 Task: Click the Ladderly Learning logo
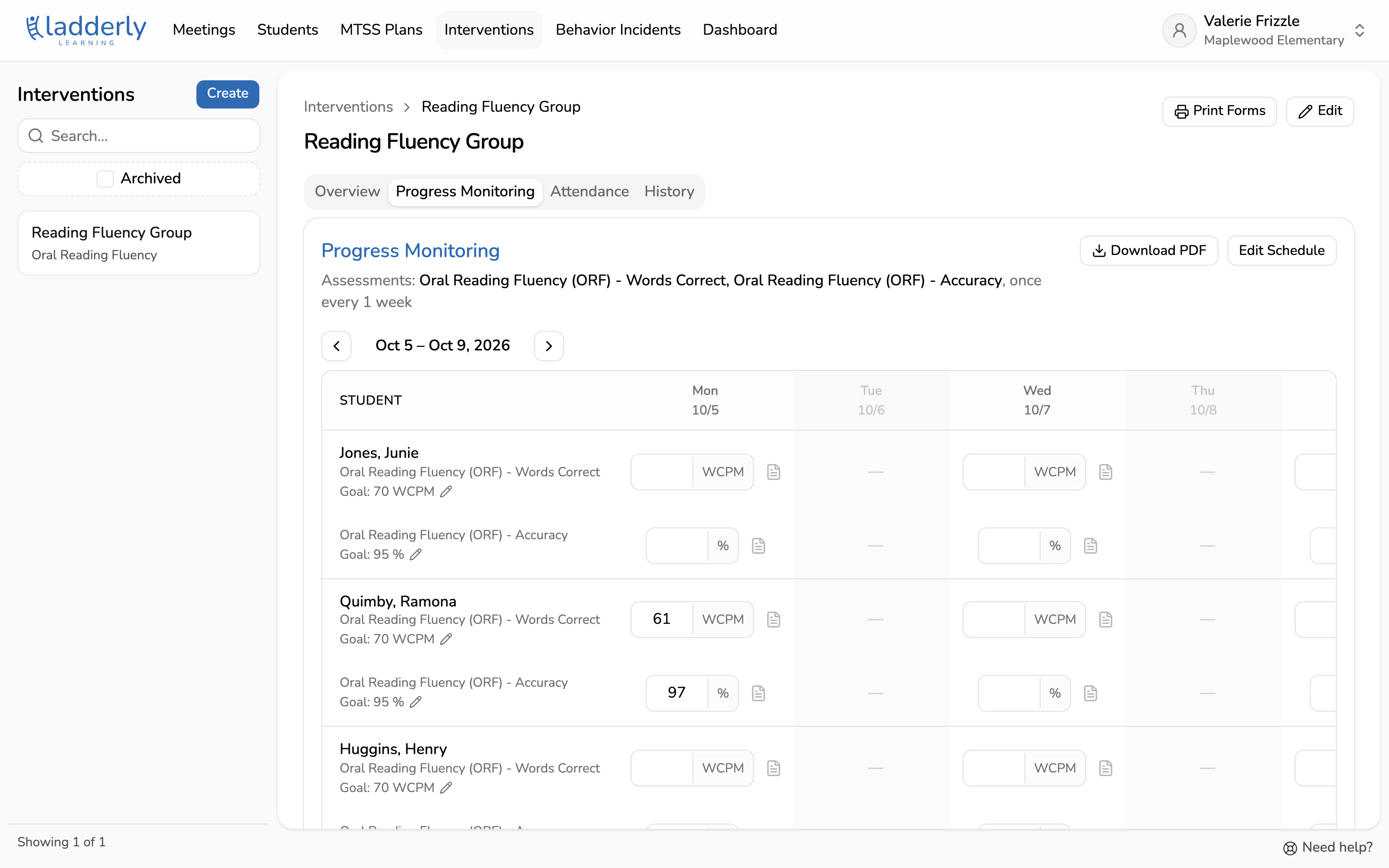(86, 30)
